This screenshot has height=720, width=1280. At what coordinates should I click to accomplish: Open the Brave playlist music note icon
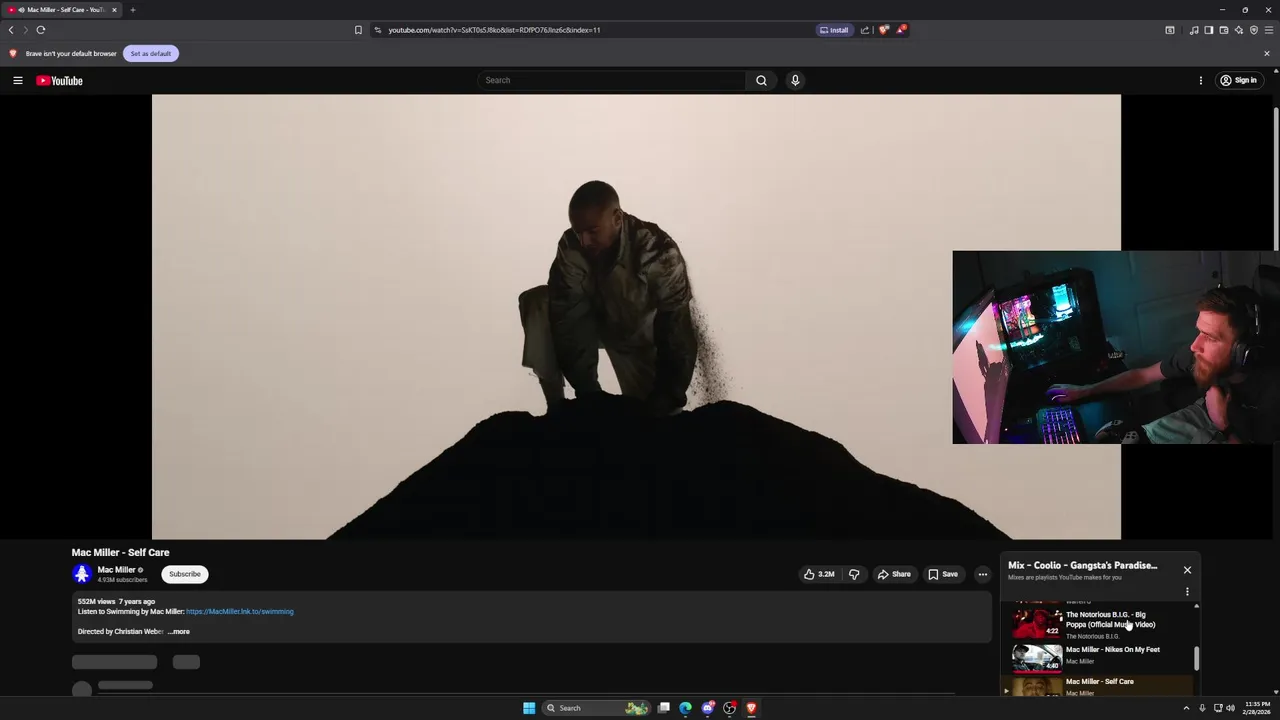tap(1193, 30)
